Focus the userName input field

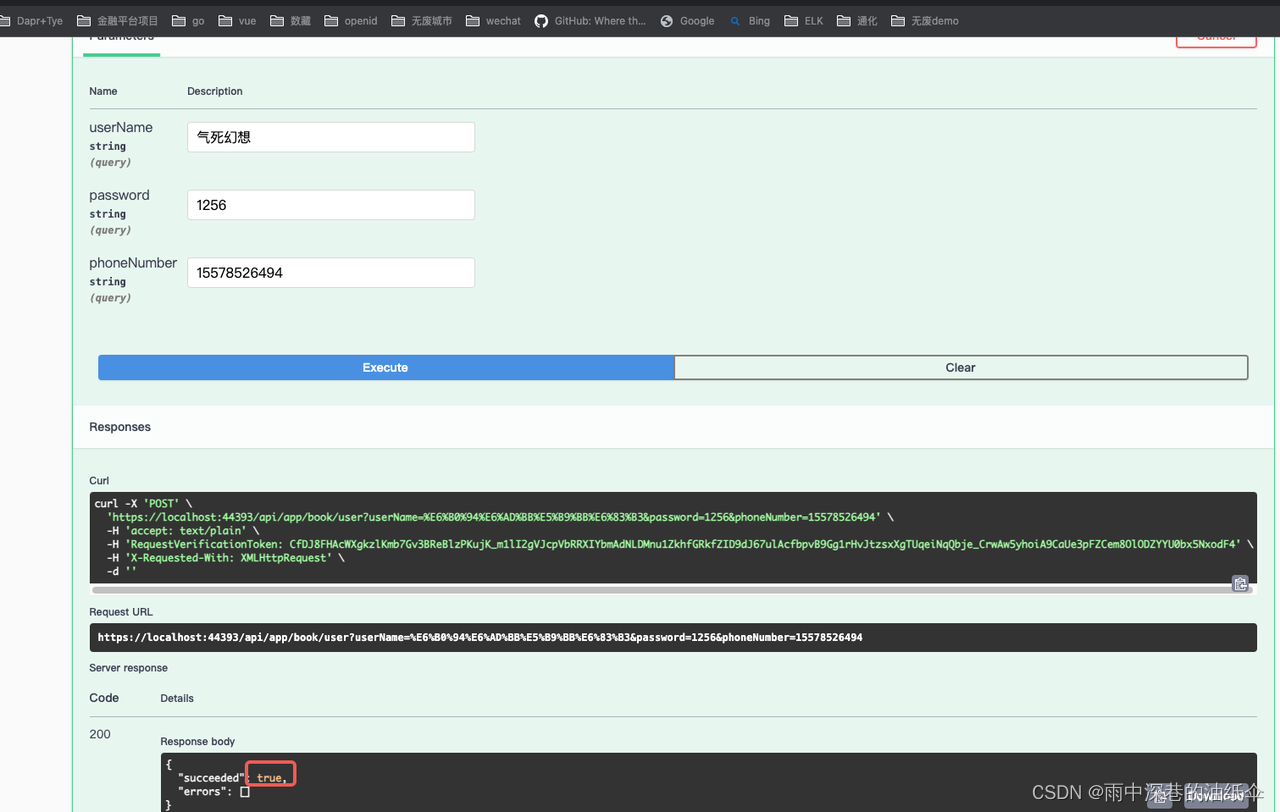click(331, 137)
